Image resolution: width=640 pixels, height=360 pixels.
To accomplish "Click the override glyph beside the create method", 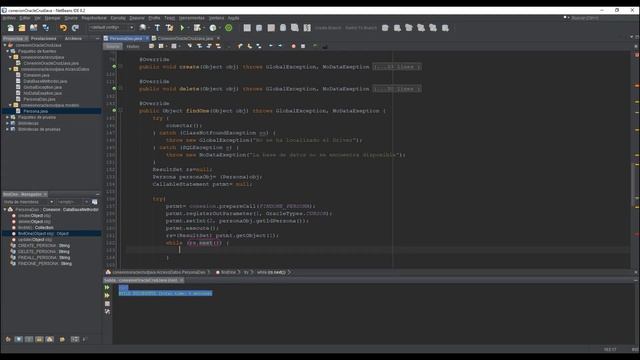I will 114,67.
